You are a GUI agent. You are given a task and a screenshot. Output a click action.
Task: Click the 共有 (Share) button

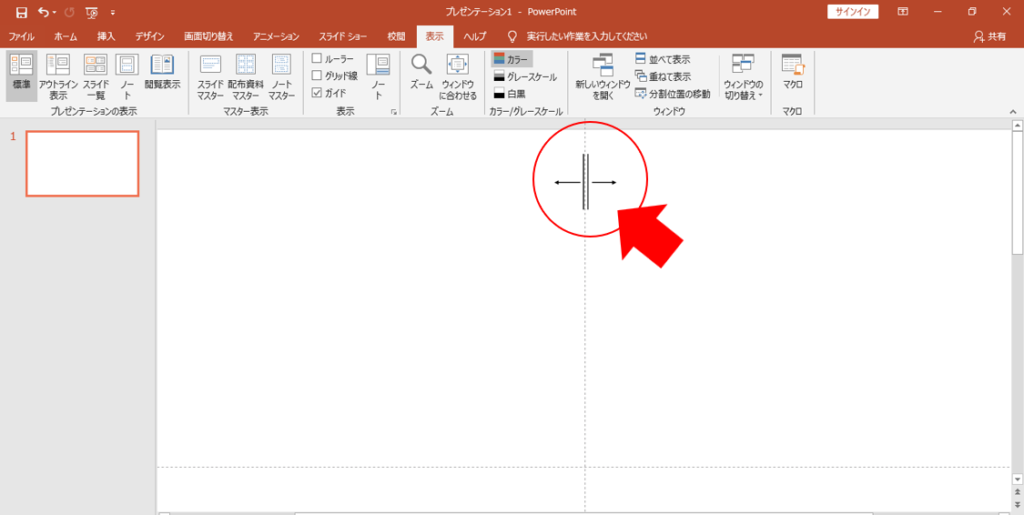(x=989, y=36)
